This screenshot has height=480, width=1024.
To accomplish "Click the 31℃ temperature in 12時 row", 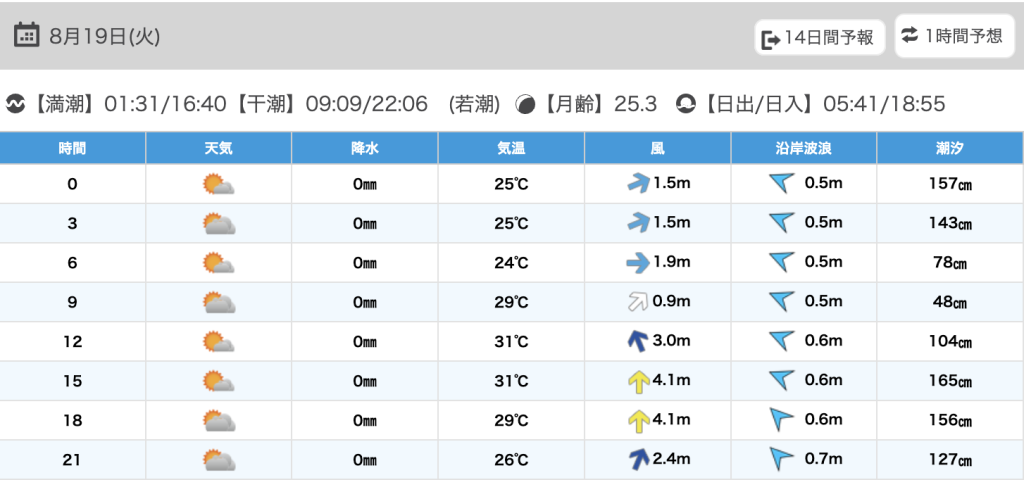I will coord(511,341).
